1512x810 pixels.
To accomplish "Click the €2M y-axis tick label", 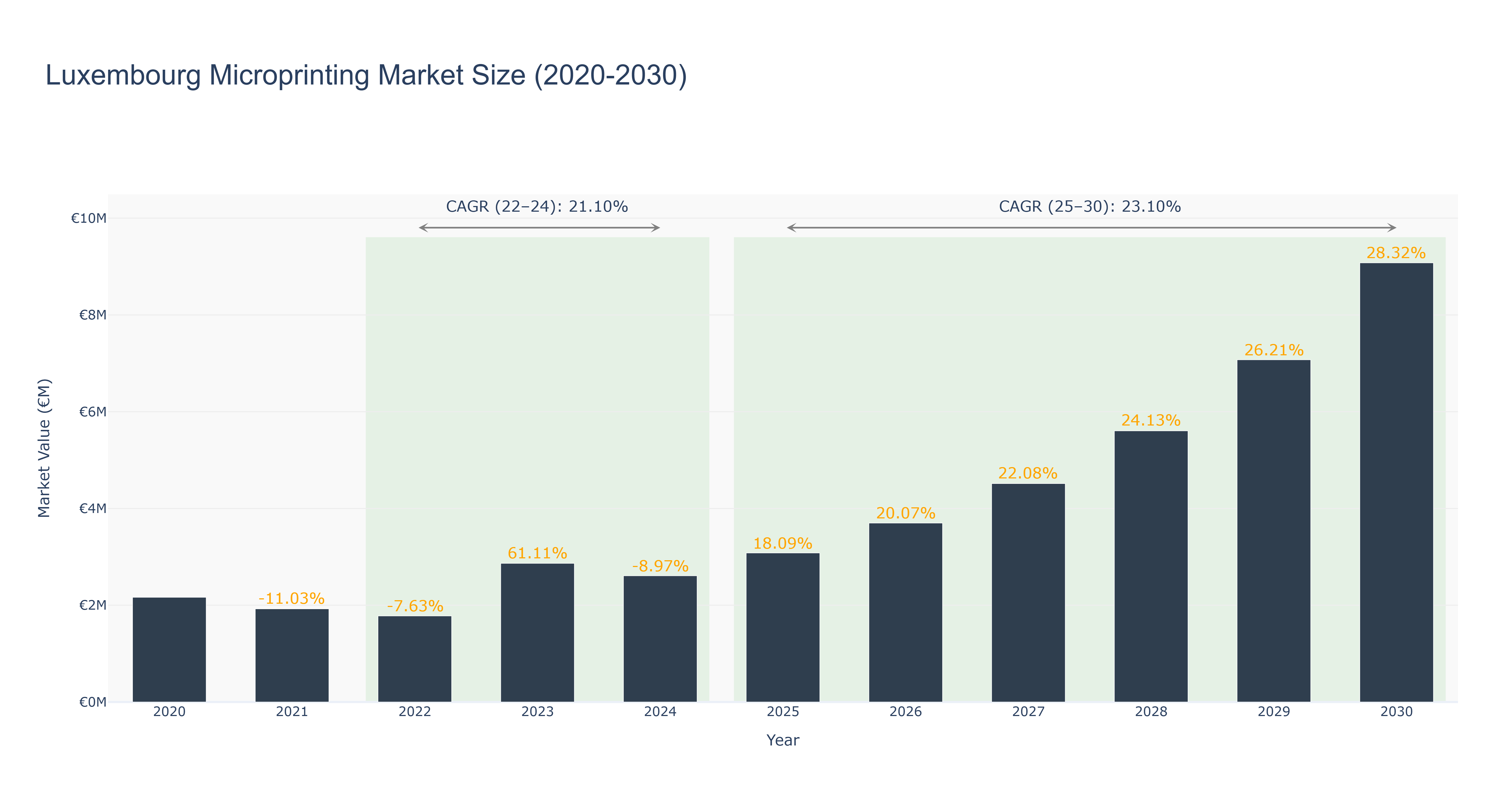I will [x=93, y=605].
